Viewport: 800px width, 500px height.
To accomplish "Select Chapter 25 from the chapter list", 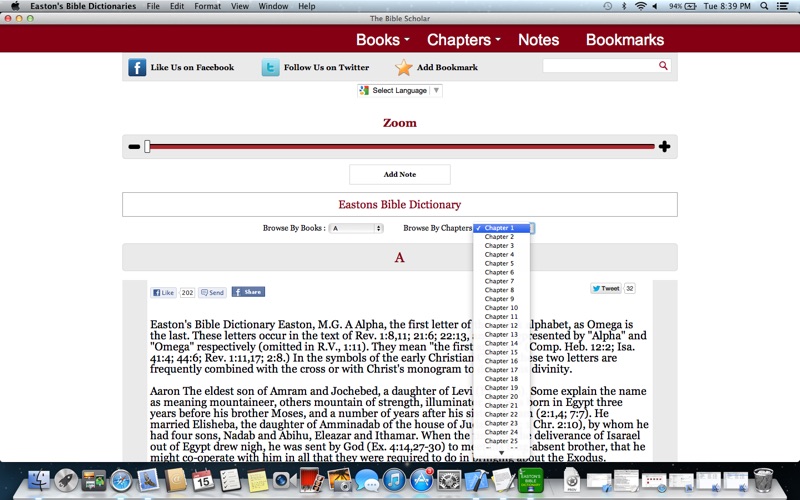I will (x=502, y=441).
